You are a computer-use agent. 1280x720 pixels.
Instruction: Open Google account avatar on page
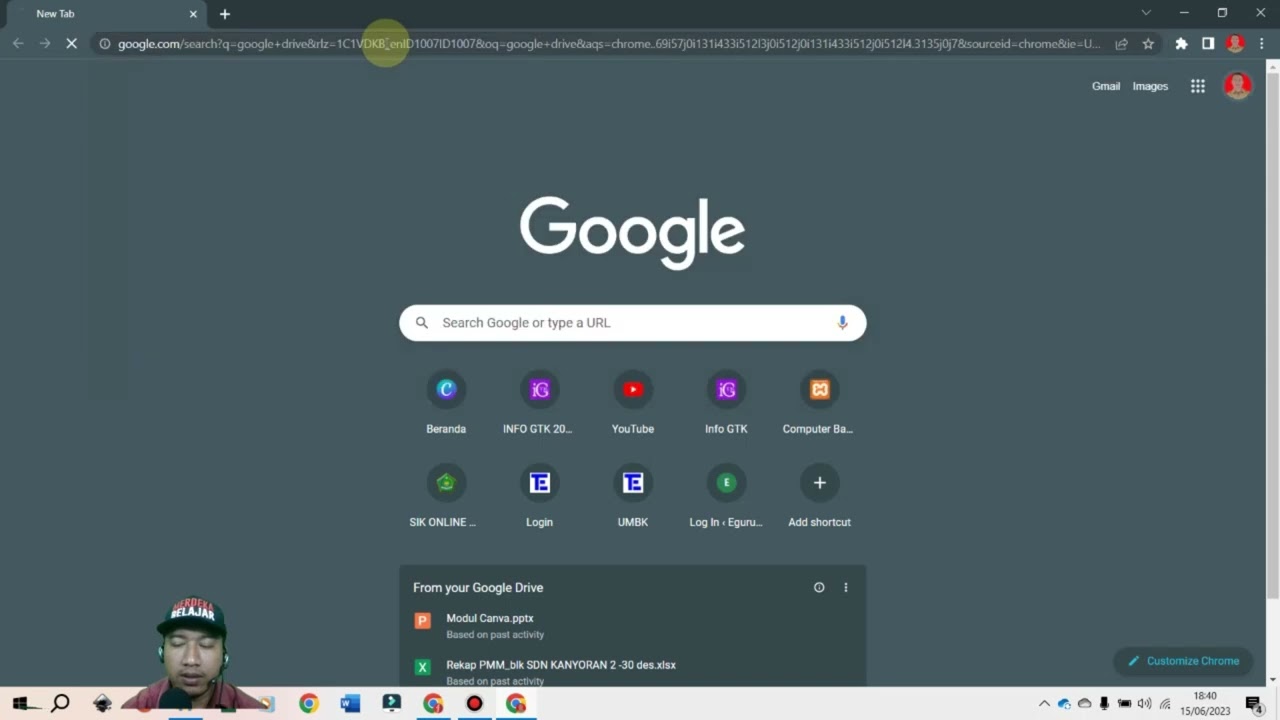(1238, 86)
